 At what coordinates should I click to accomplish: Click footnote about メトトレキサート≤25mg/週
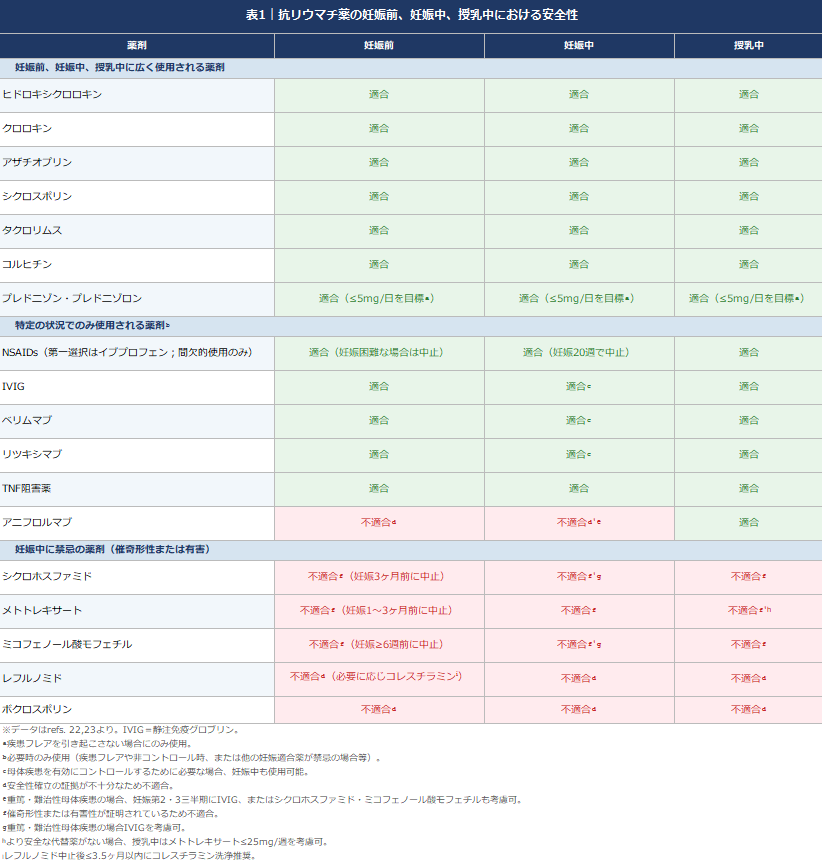tap(167, 843)
